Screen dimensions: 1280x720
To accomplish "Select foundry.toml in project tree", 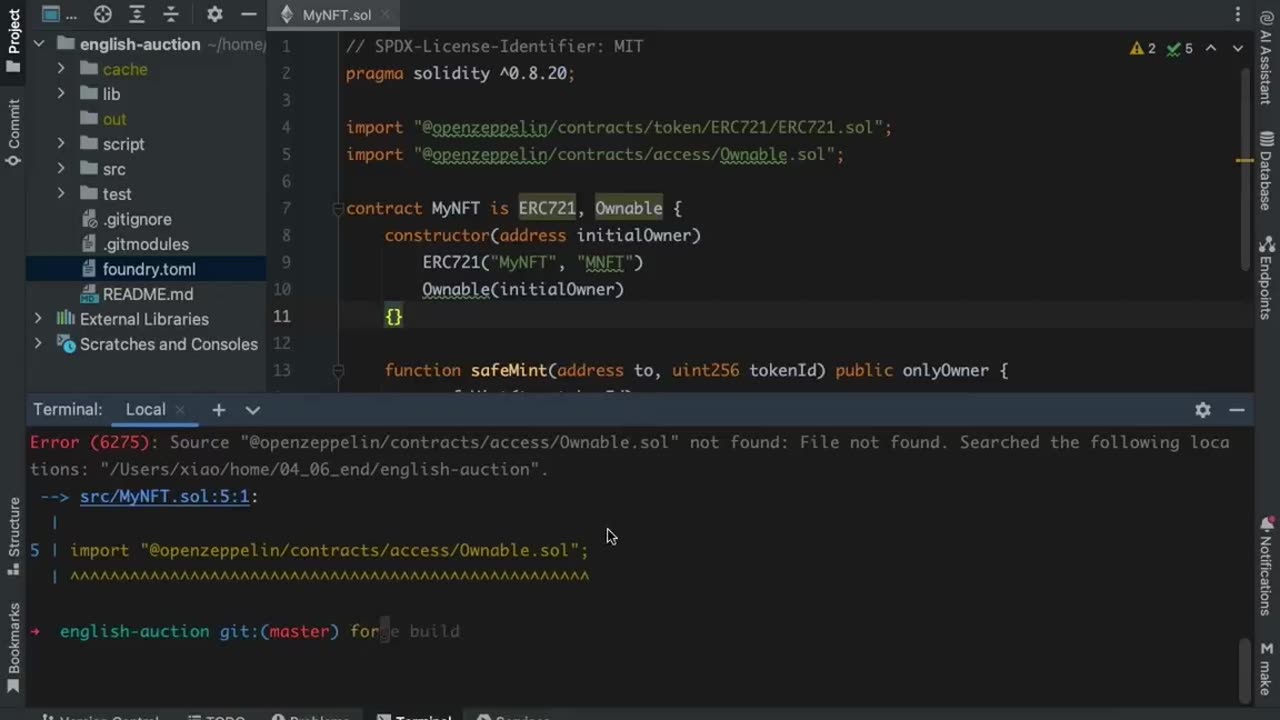I will pyautogui.click(x=149, y=269).
